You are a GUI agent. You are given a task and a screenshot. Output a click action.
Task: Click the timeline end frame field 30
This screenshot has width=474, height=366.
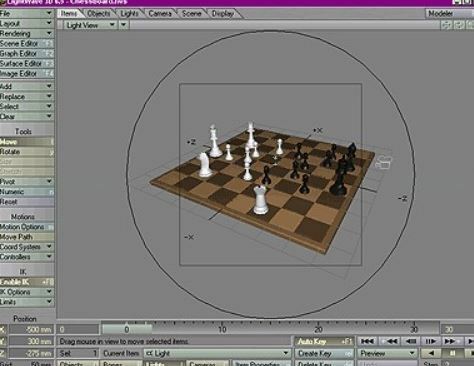tap(457, 330)
